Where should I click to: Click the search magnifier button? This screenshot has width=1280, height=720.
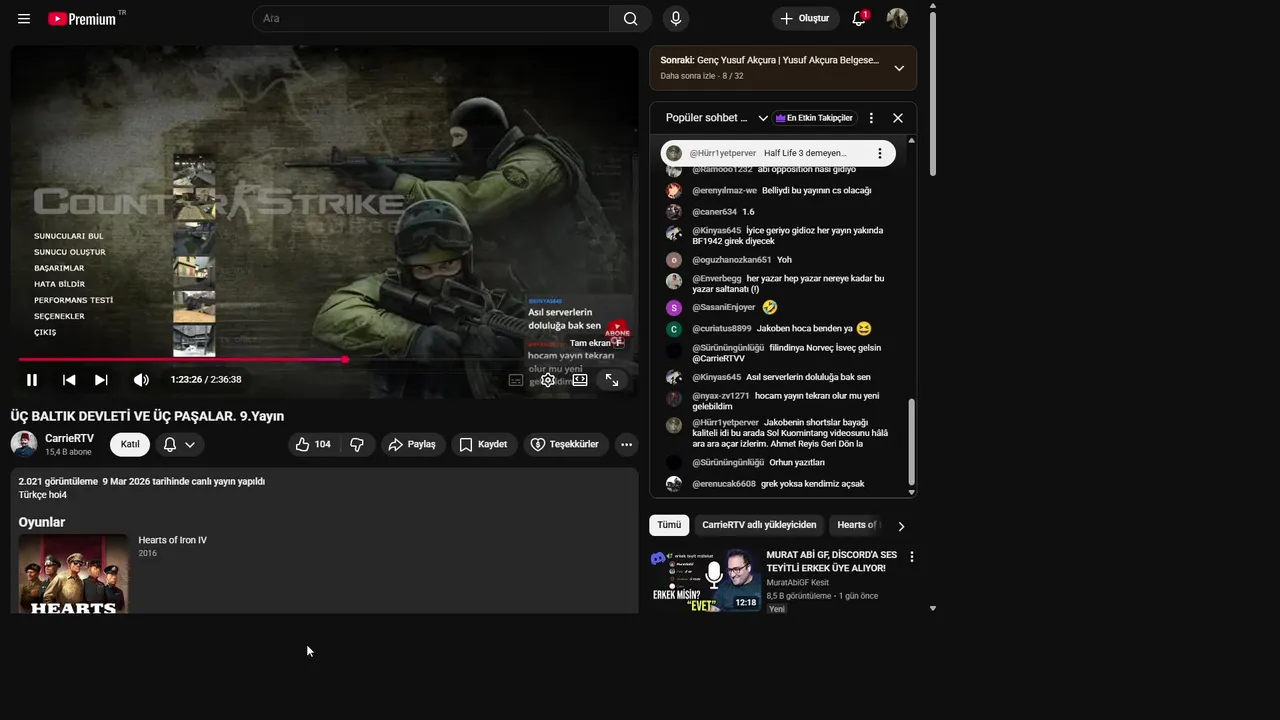point(631,19)
